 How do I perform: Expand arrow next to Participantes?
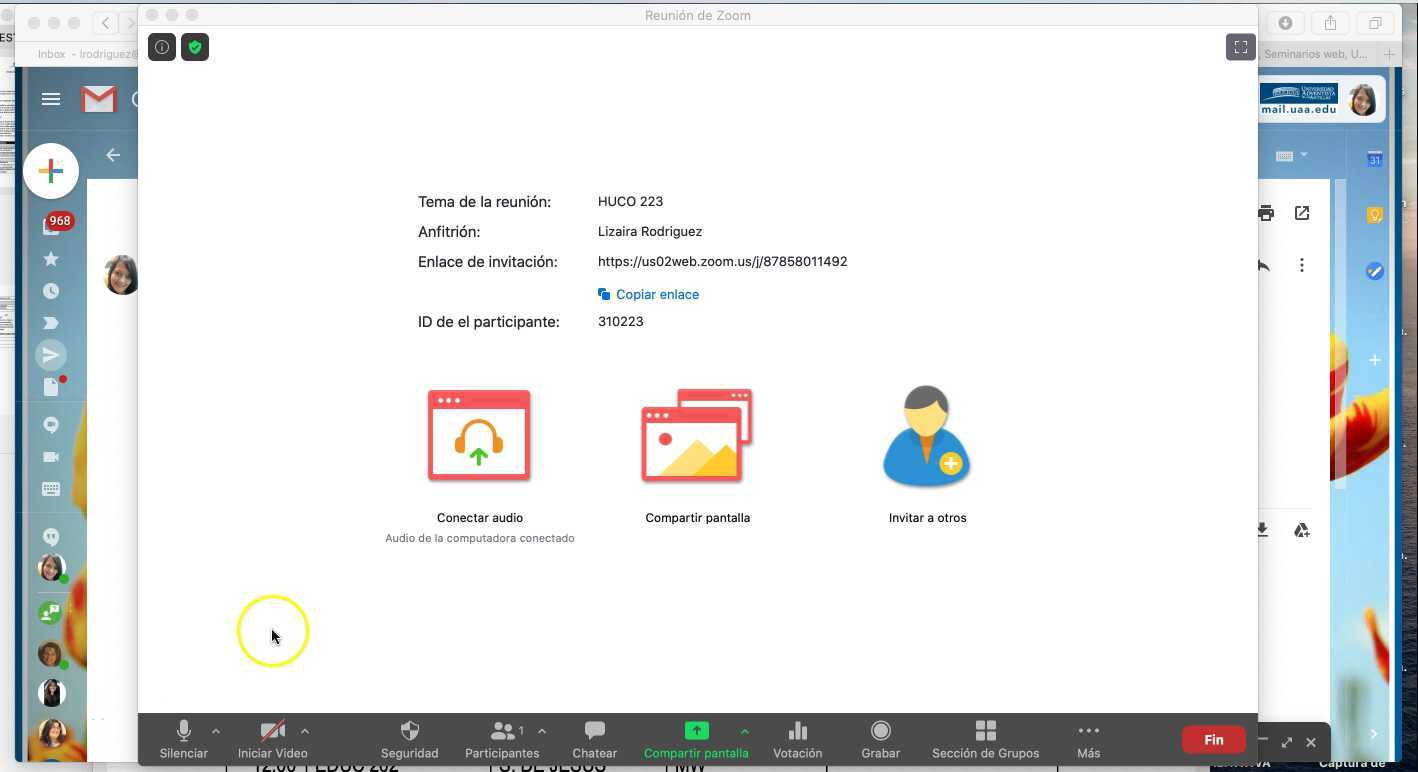tap(542, 731)
